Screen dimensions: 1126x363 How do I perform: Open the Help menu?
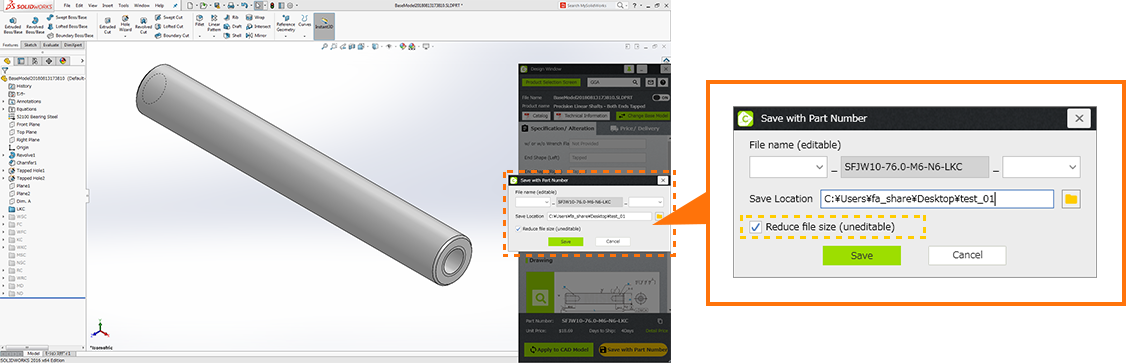pyautogui.click(x=159, y=5)
